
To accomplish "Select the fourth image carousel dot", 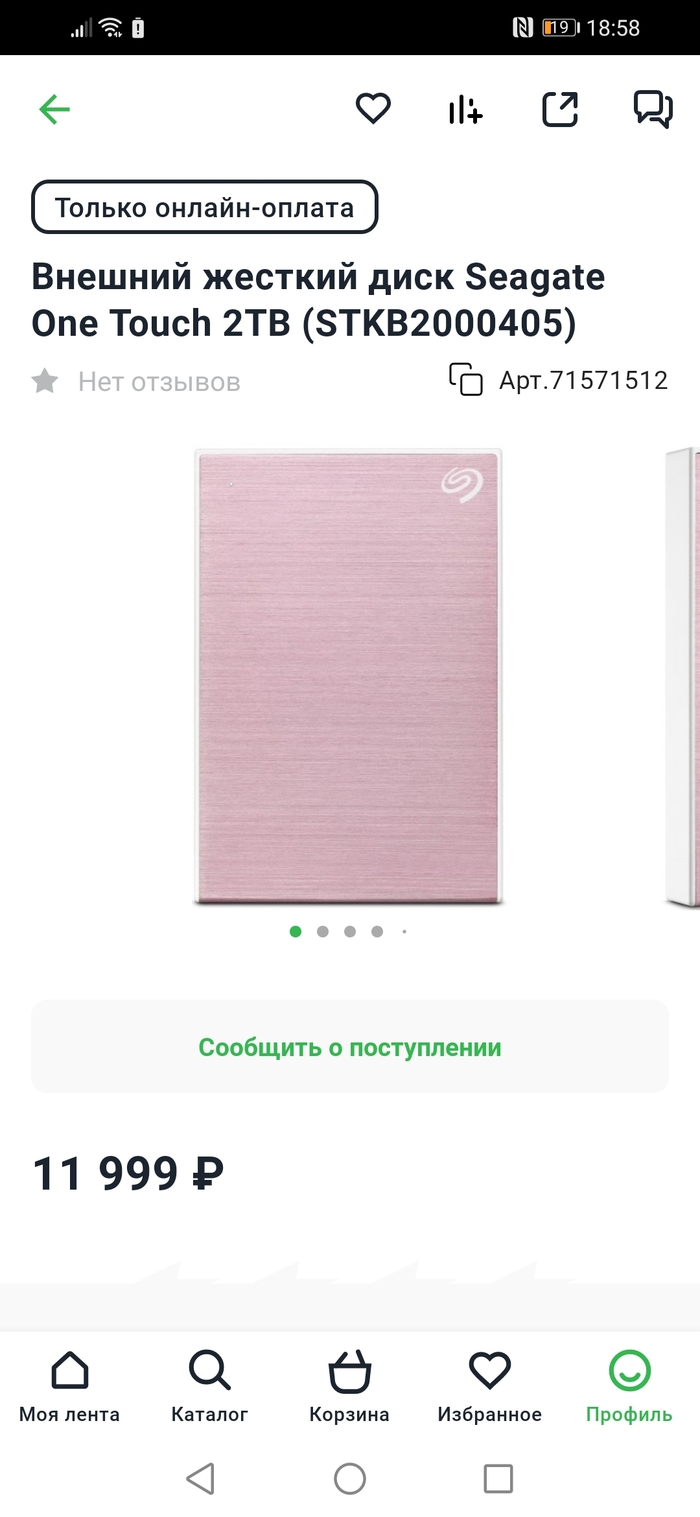I will (377, 931).
